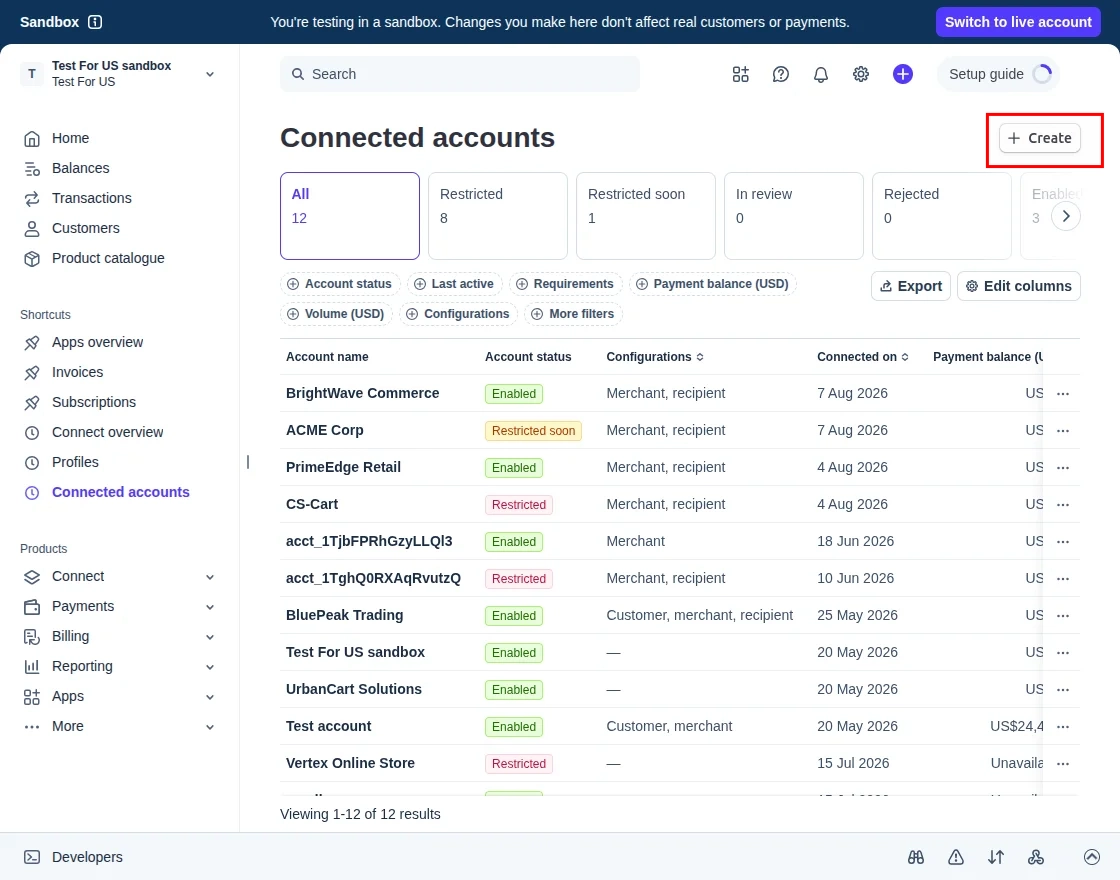Open row menu for PrimeEdge Retail
The image size is (1120, 880).
(1063, 468)
